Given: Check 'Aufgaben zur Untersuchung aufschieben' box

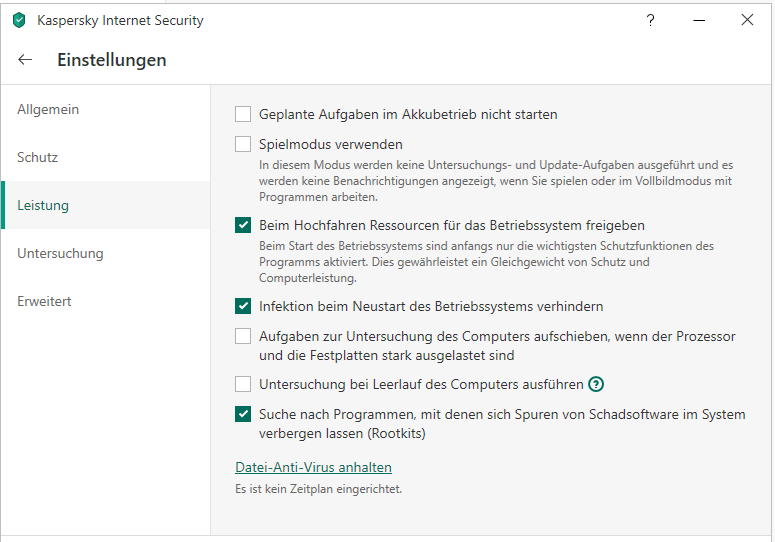Looking at the screenshot, I should pyautogui.click(x=243, y=336).
